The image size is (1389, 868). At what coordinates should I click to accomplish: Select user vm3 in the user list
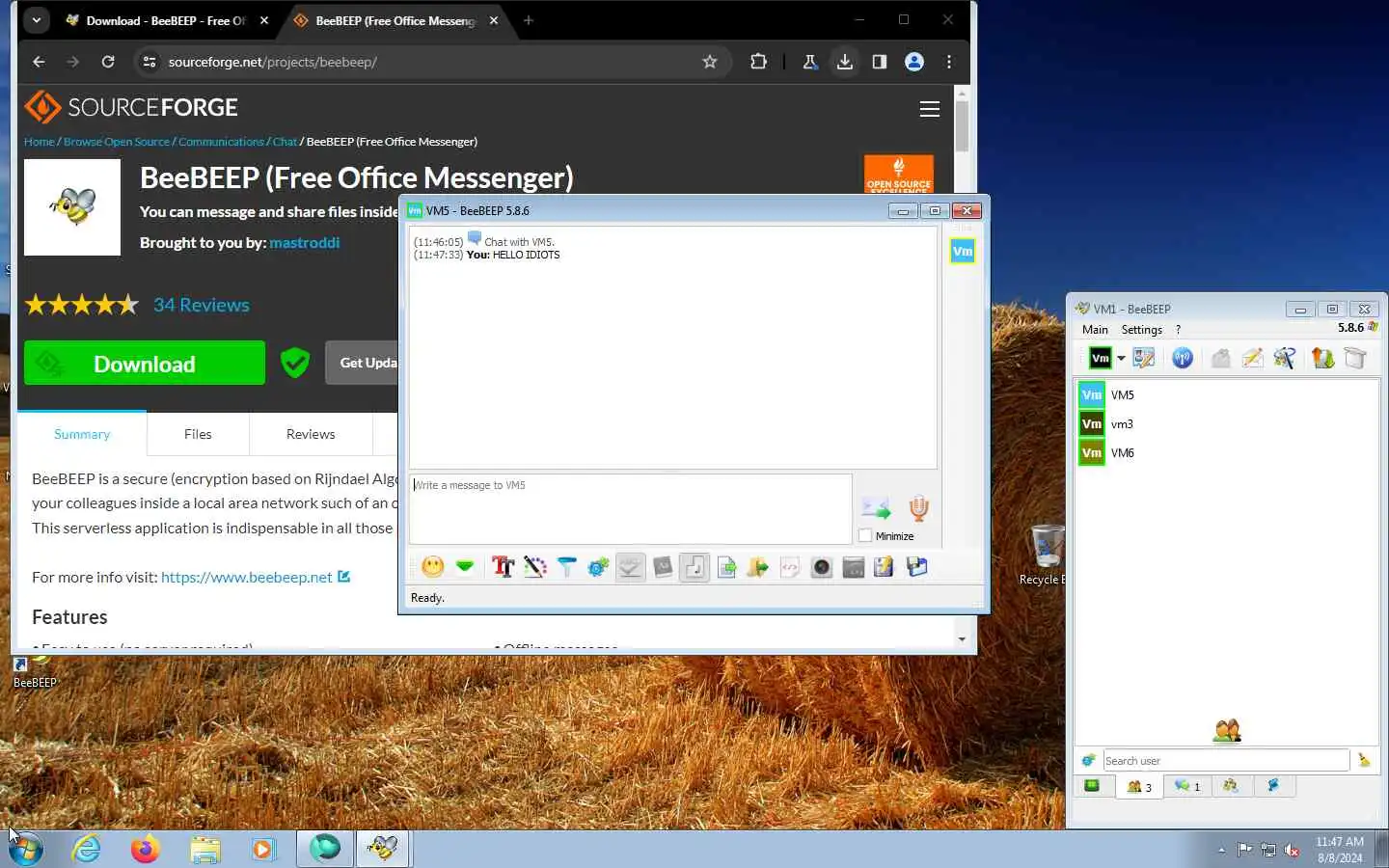pyautogui.click(x=1227, y=423)
